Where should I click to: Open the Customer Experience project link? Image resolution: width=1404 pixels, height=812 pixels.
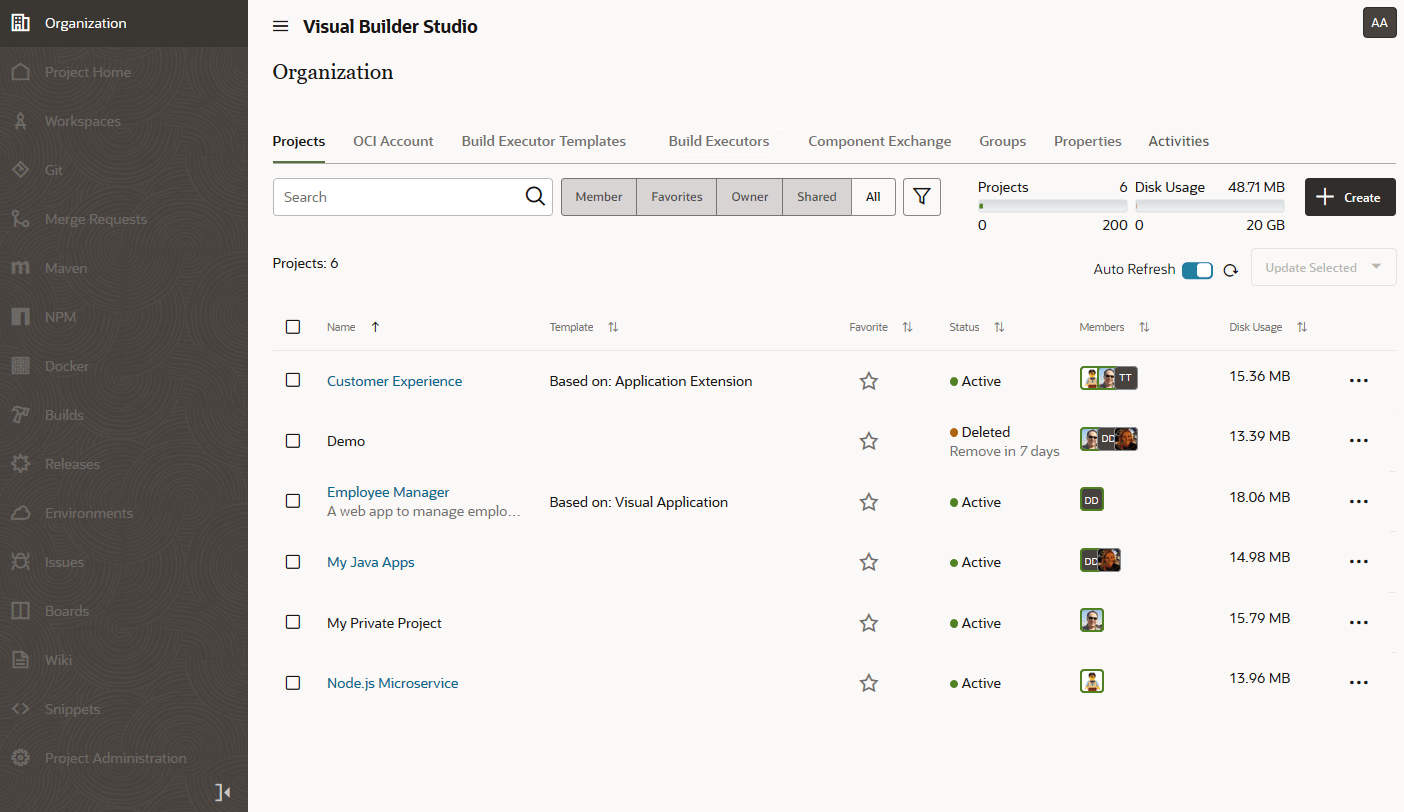[x=394, y=381]
